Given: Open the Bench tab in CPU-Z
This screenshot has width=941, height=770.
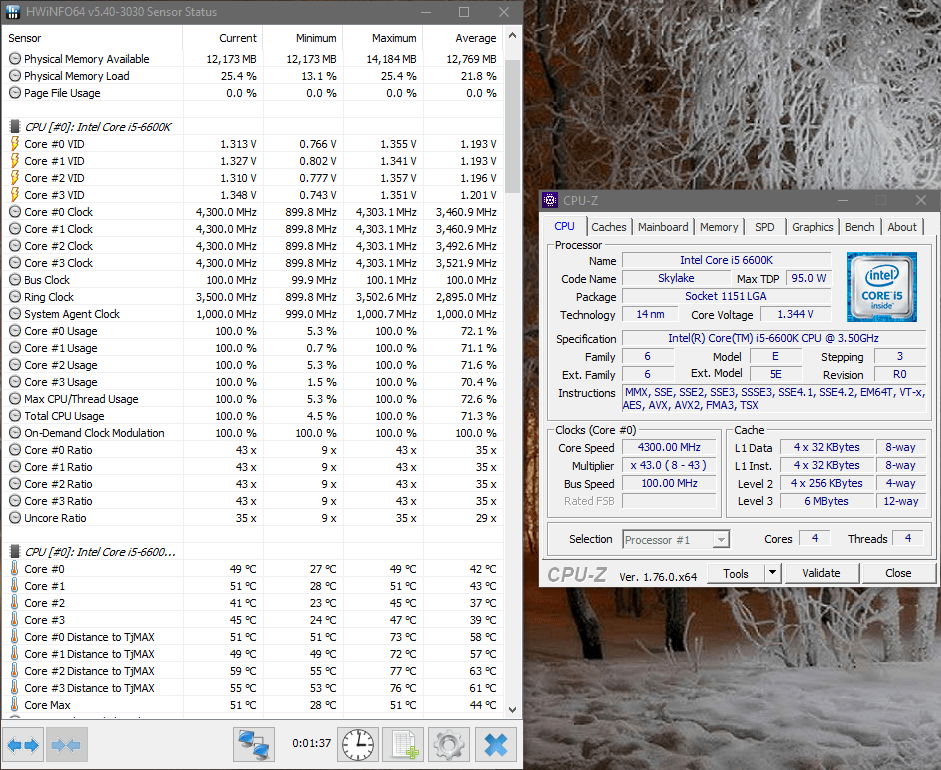Looking at the screenshot, I should (859, 227).
